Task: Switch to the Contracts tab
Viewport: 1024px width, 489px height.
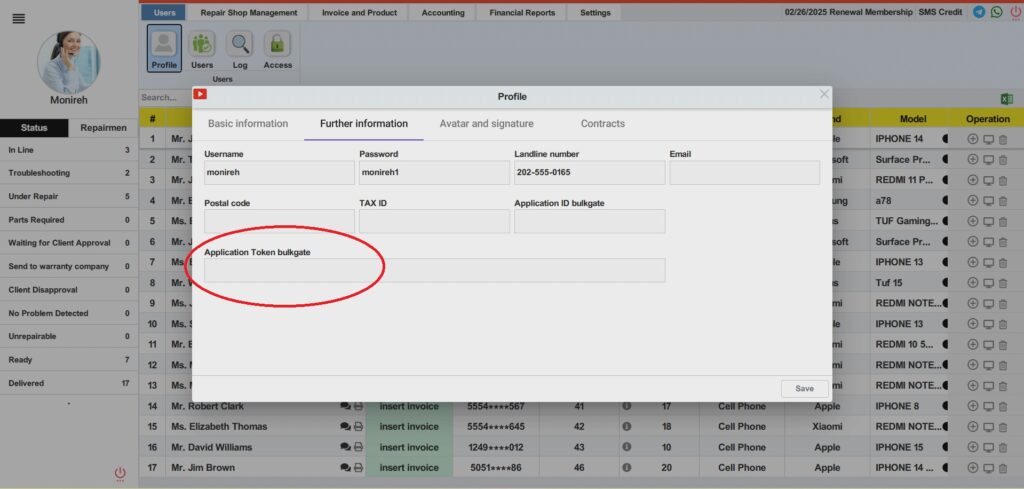Action: tap(602, 124)
